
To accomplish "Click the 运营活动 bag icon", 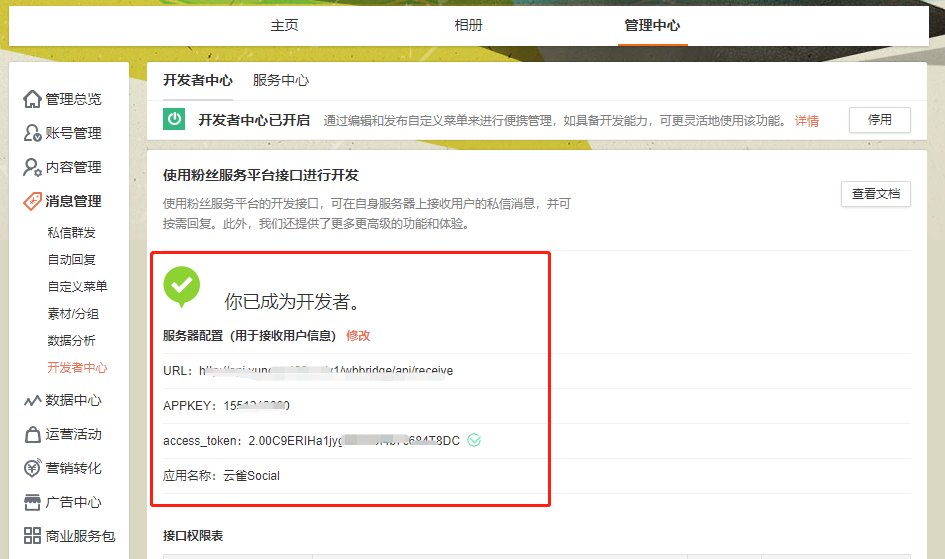I will pyautogui.click(x=33, y=434).
